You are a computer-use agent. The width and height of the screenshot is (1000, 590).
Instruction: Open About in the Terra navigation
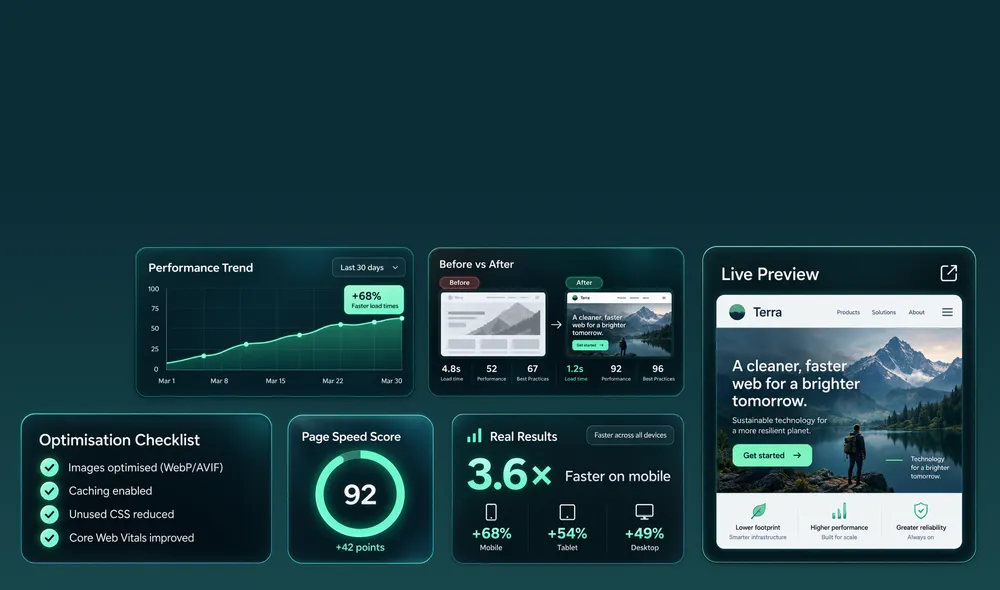pyautogui.click(x=916, y=313)
